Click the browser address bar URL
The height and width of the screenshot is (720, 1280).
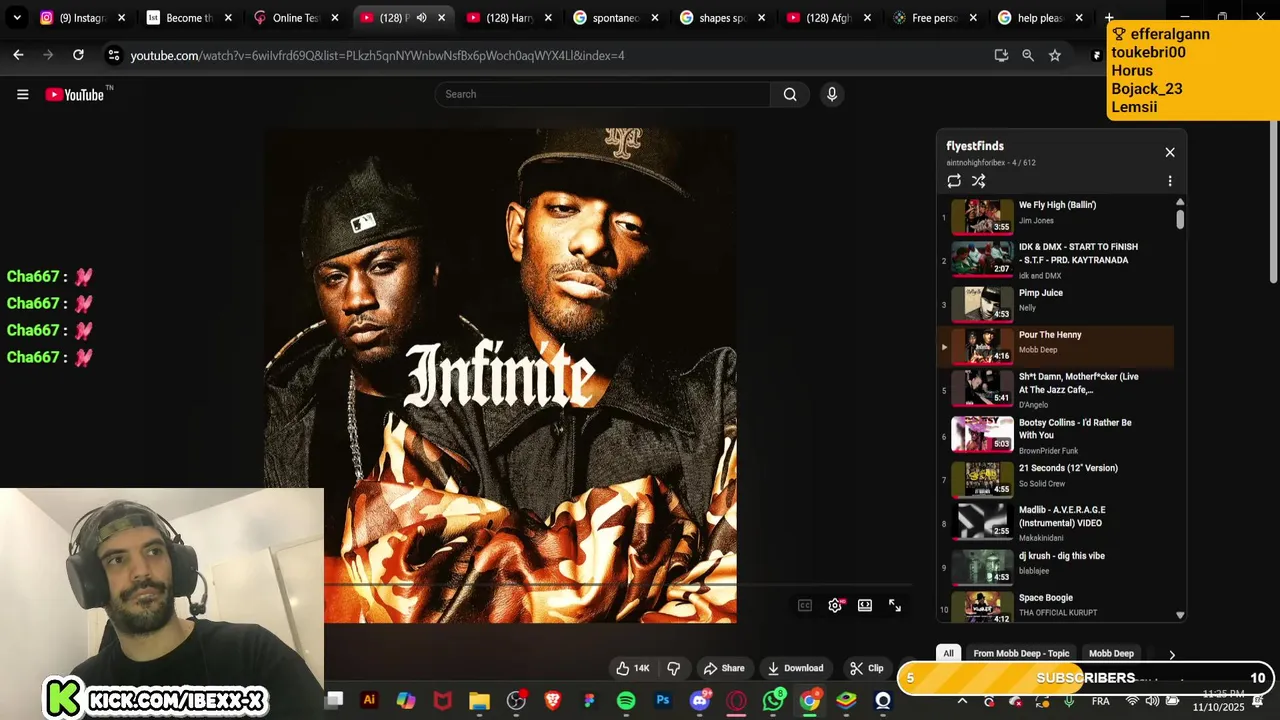377,56
